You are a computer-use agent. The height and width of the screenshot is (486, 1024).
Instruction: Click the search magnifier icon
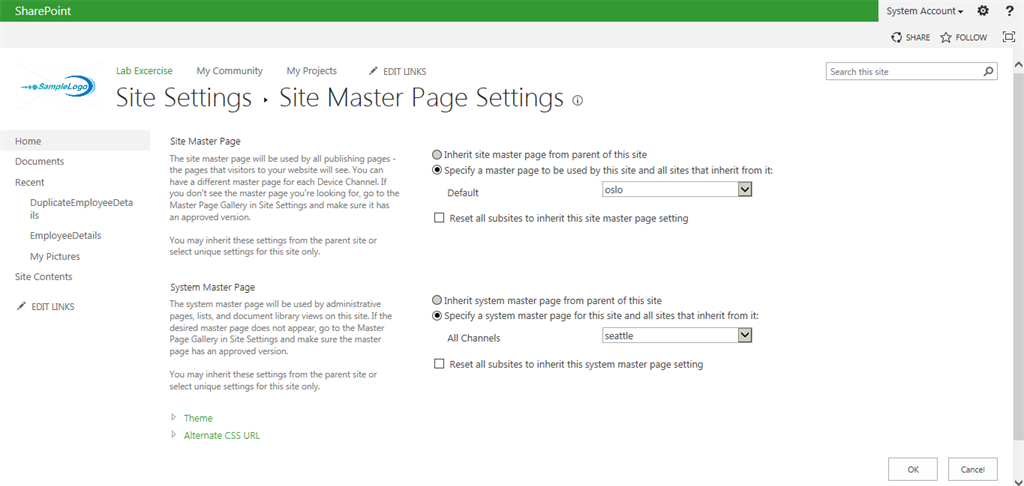989,72
